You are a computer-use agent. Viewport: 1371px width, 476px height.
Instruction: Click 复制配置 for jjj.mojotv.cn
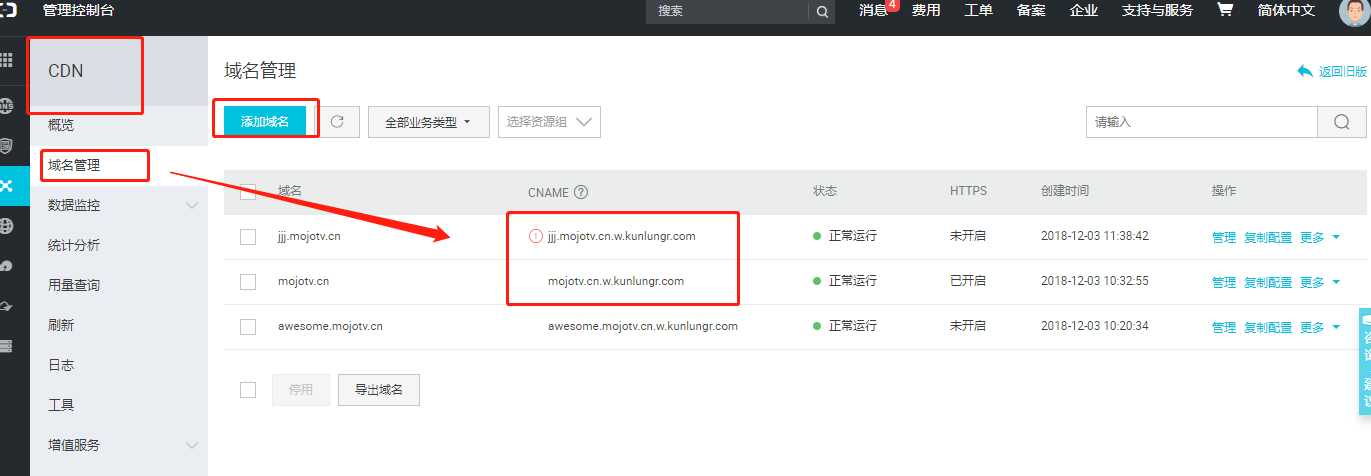1268,237
